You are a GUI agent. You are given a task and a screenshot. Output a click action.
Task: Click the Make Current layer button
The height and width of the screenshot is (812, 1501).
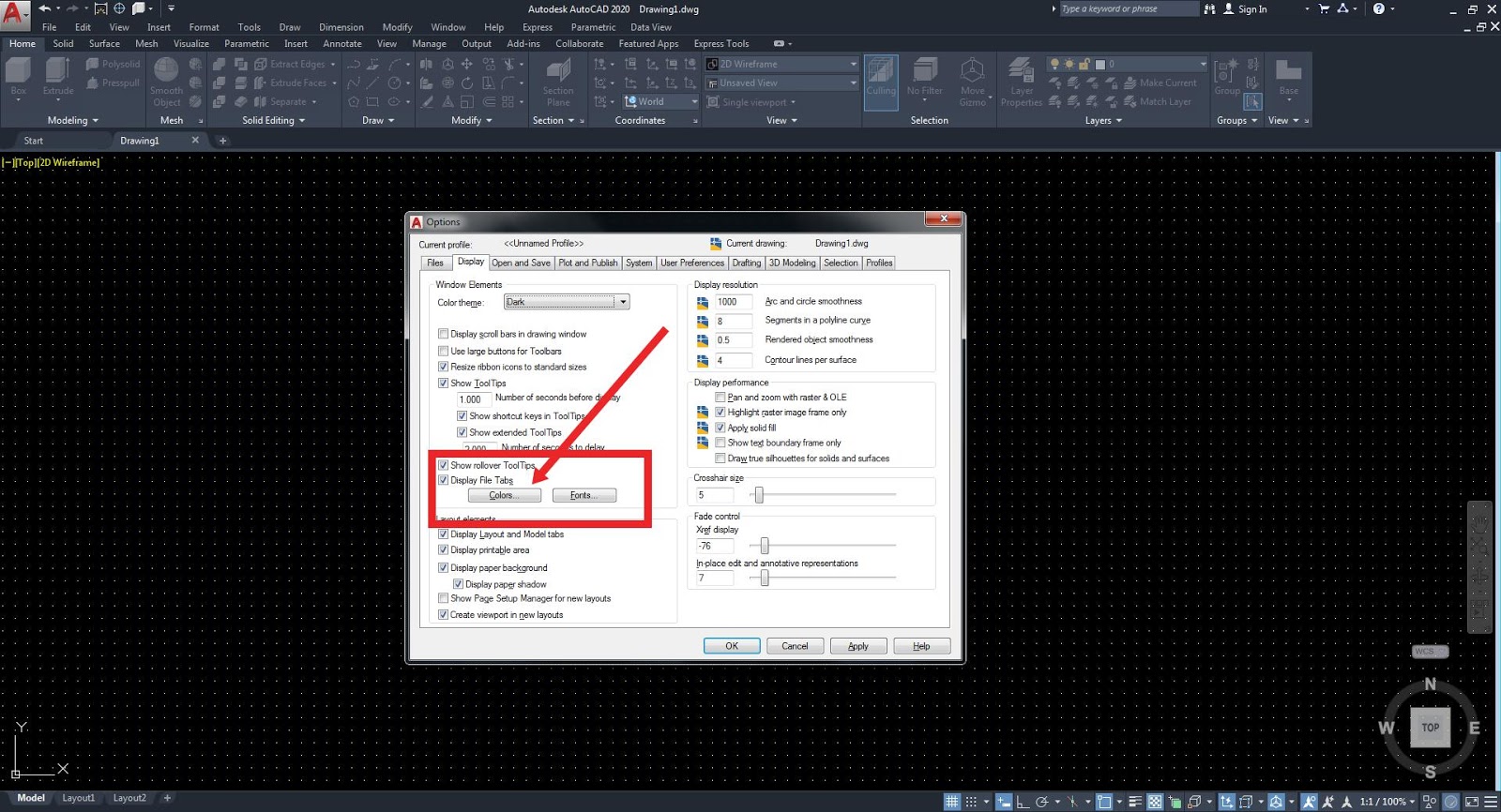(x=1160, y=83)
